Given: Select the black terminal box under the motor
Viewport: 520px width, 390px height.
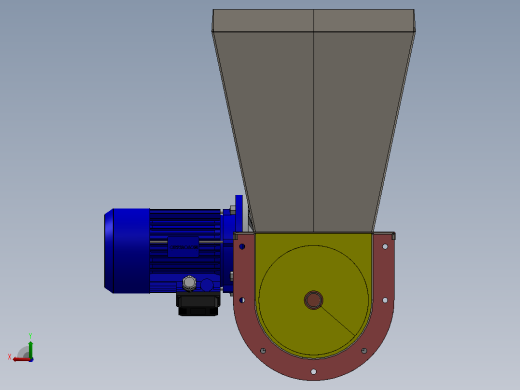Looking at the screenshot, I should coord(198,304).
